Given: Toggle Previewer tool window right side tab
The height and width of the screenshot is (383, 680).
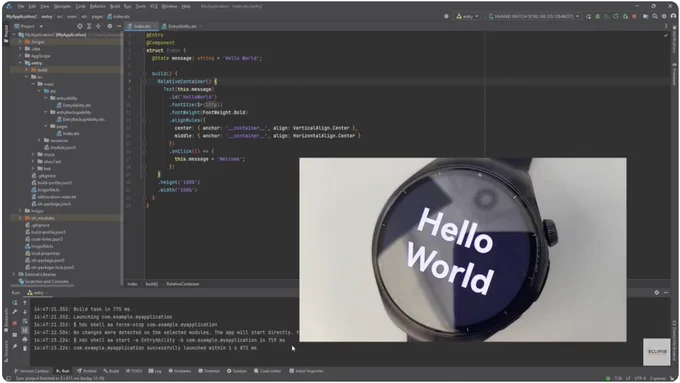Looking at the screenshot, I should coord(674,73).
